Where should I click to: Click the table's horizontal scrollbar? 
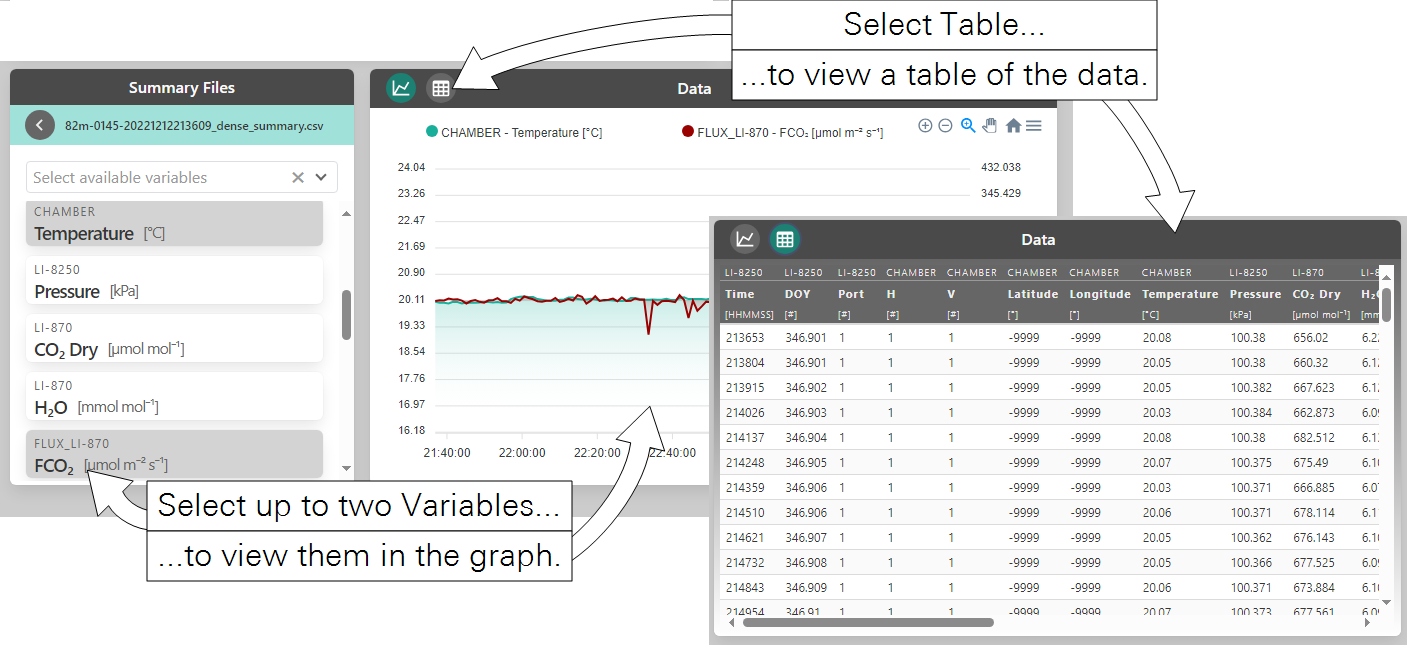coord(867,622)
